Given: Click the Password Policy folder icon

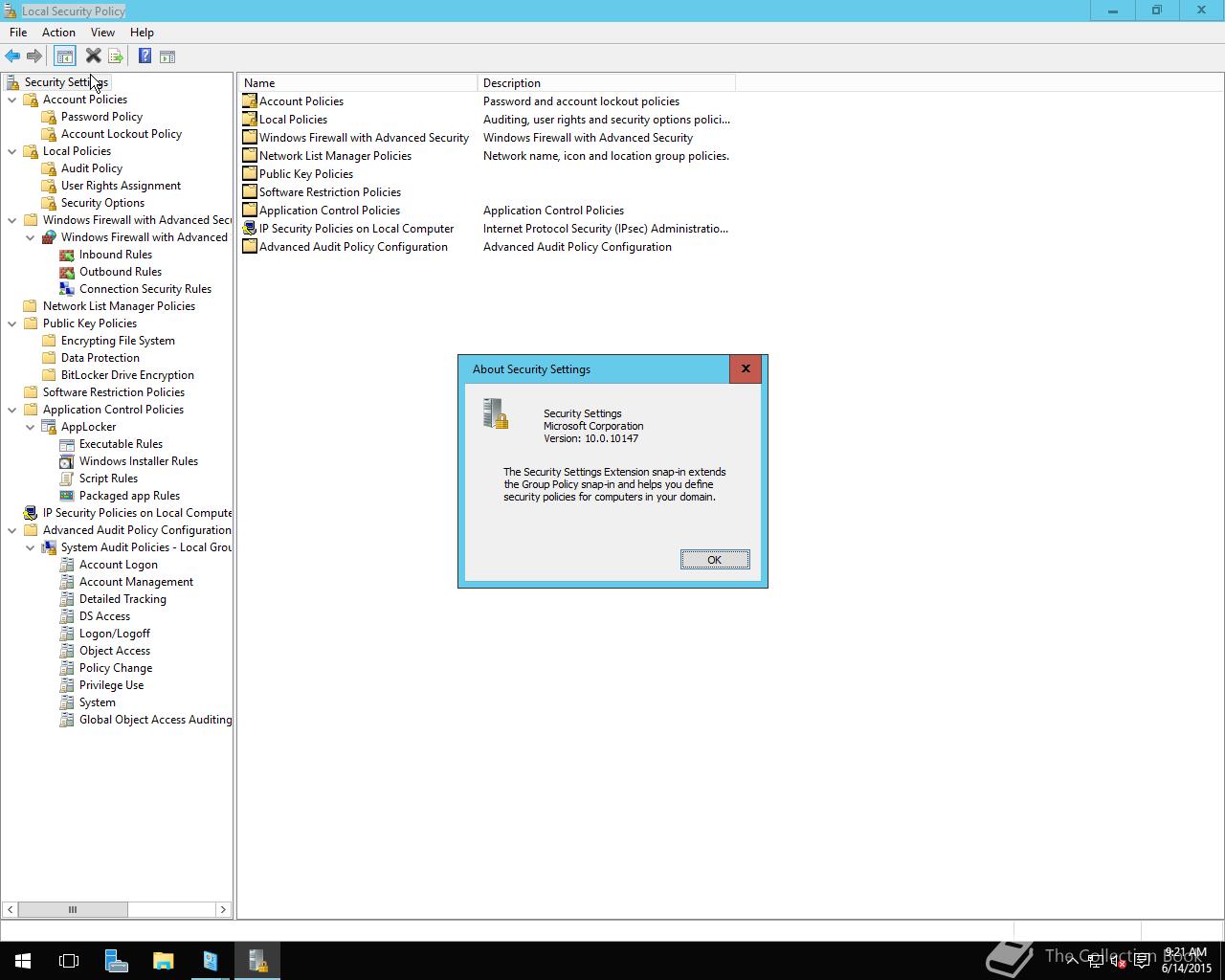Looking at the screenshot, I should coord(49,117).
